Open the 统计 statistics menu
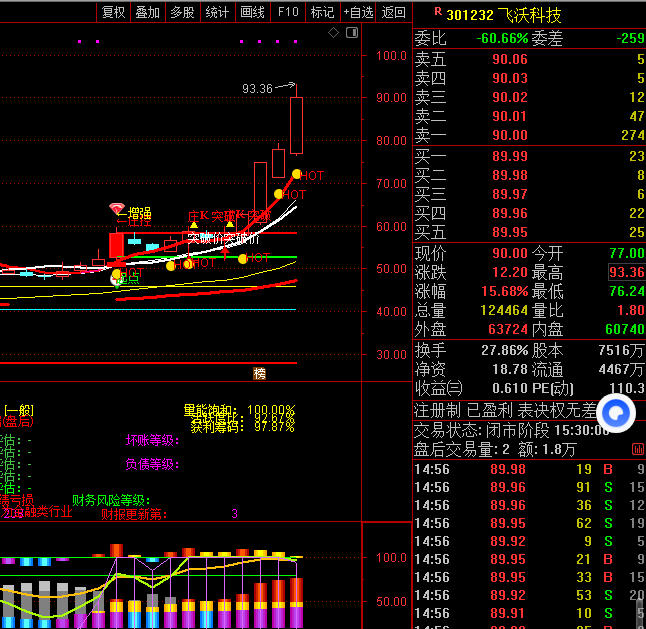Image resolution: width=646 pixels, height=629 pixels. (x=217, y=12)
